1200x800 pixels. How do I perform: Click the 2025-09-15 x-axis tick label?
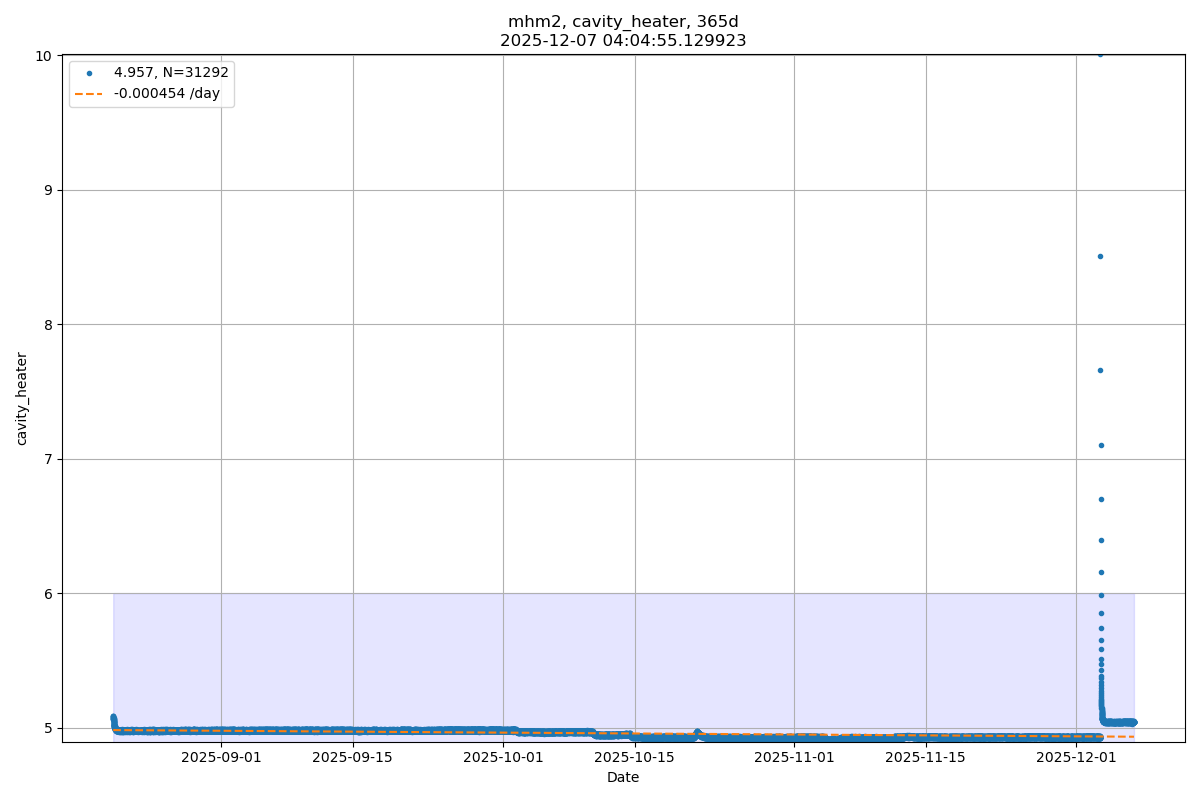[x=353, y=757]
